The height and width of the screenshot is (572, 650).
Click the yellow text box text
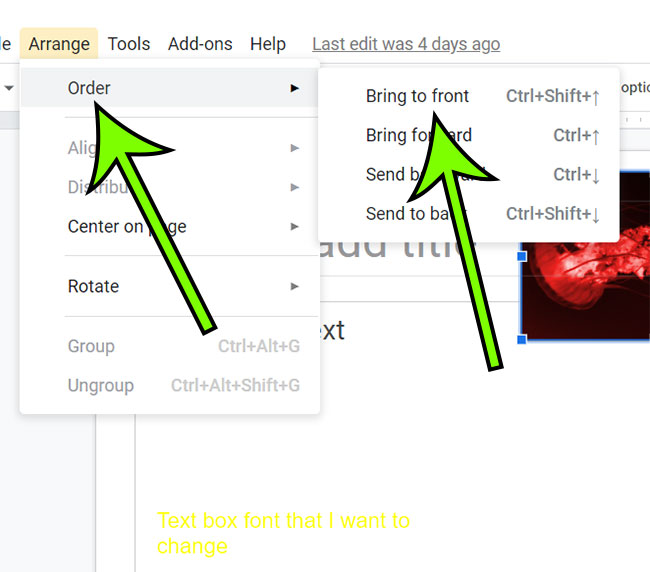[283, 533]
